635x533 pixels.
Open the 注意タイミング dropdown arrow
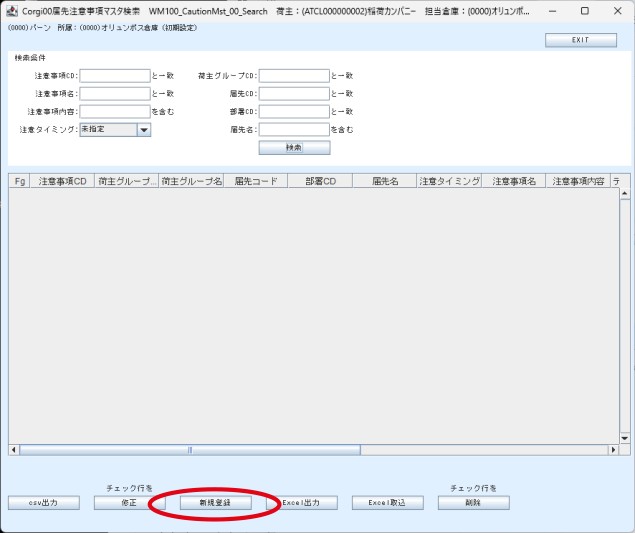144,130
